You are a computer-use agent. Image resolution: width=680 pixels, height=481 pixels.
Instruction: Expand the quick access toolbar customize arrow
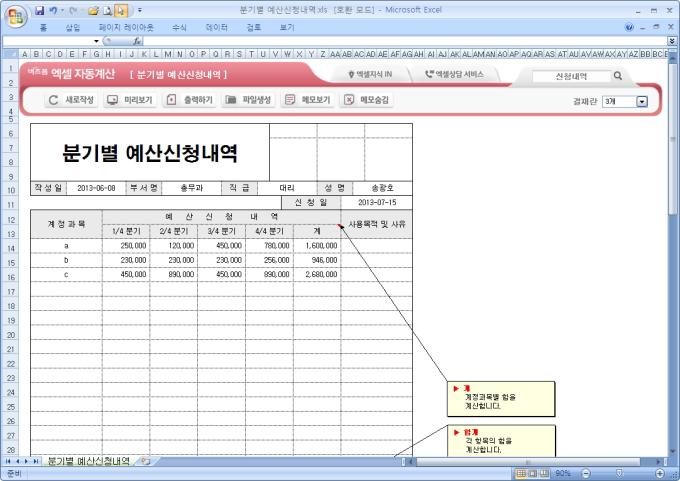(140, 10)
